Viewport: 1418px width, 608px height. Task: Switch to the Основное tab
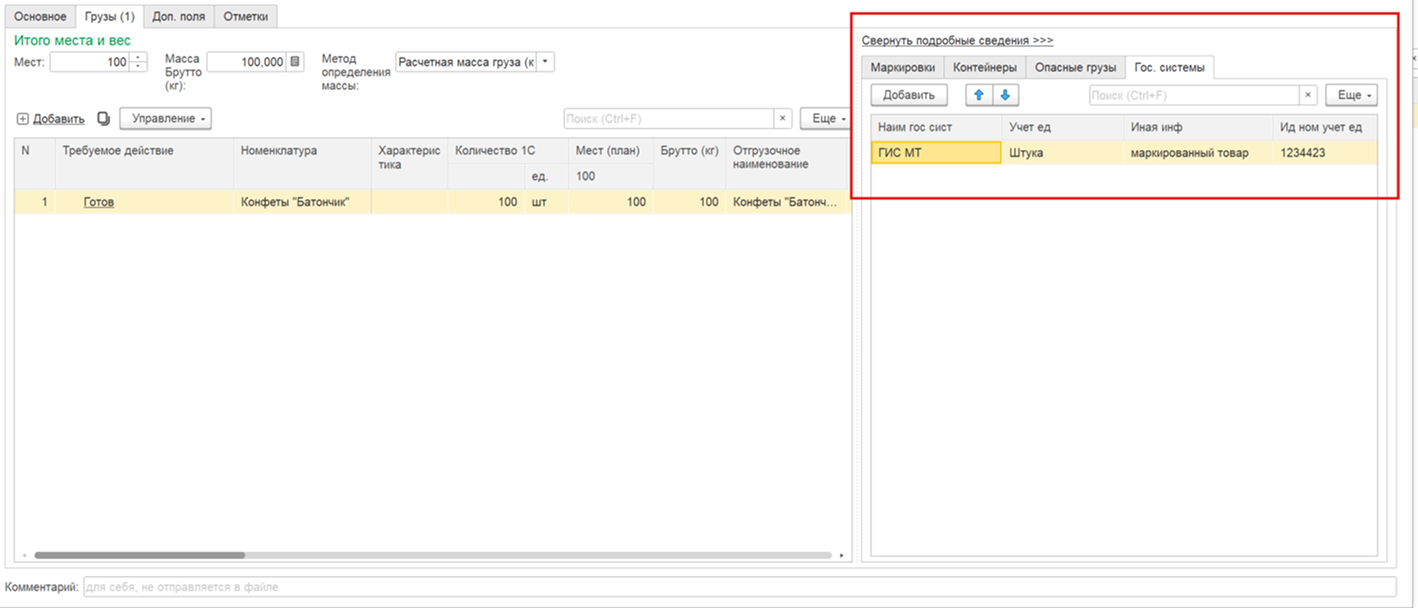point(41,17)
